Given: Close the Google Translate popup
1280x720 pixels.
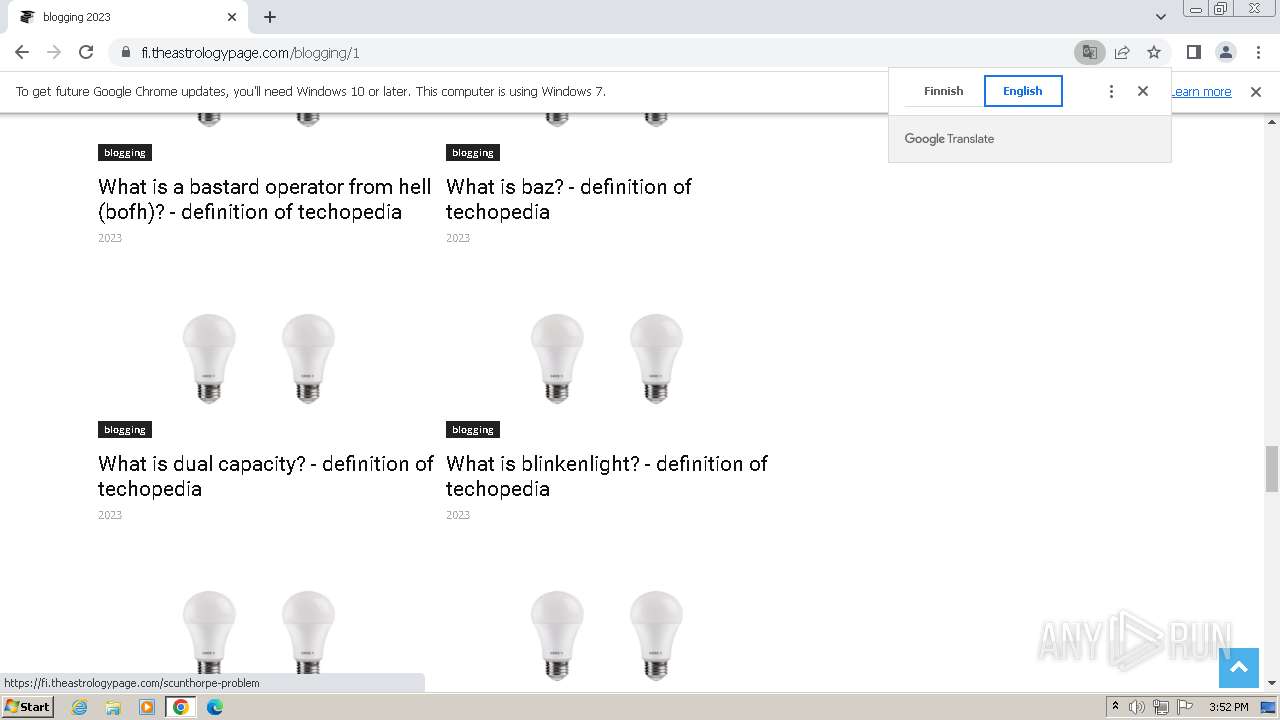Looking at the screenshot, I should tap(1143, 91).
